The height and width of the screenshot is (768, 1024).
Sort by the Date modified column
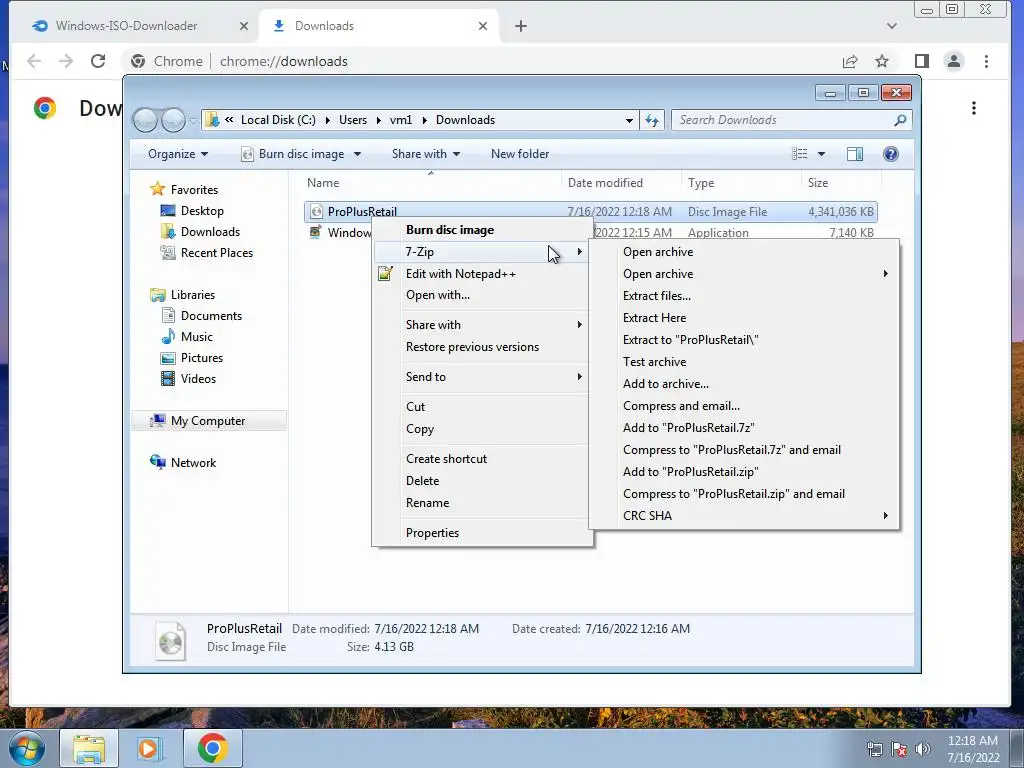coord(621,183)
